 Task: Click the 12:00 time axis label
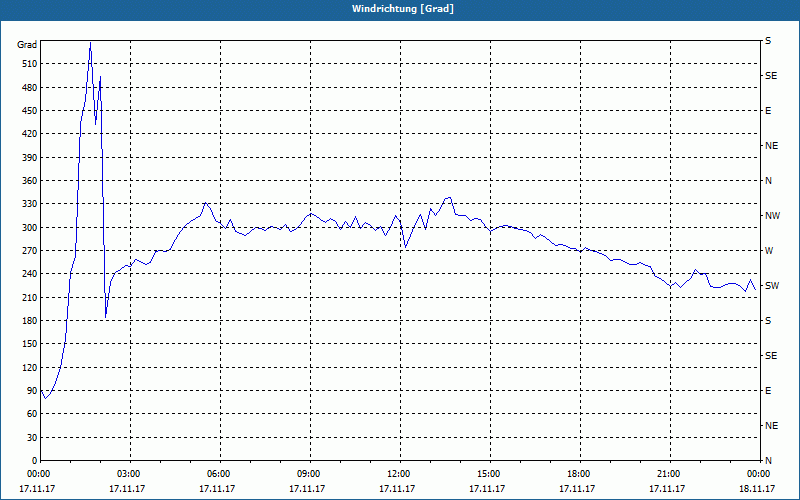click(400, 474)
